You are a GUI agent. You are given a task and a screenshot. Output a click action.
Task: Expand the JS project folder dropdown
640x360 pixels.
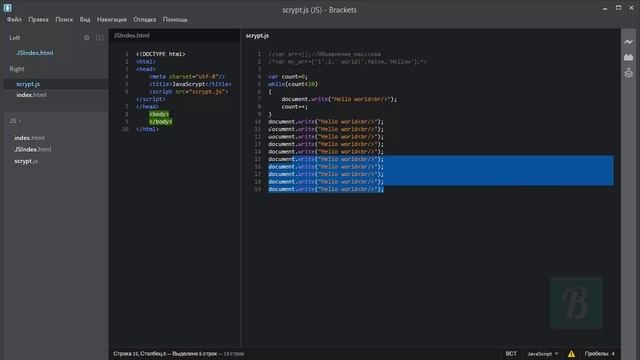click(15, 121)
